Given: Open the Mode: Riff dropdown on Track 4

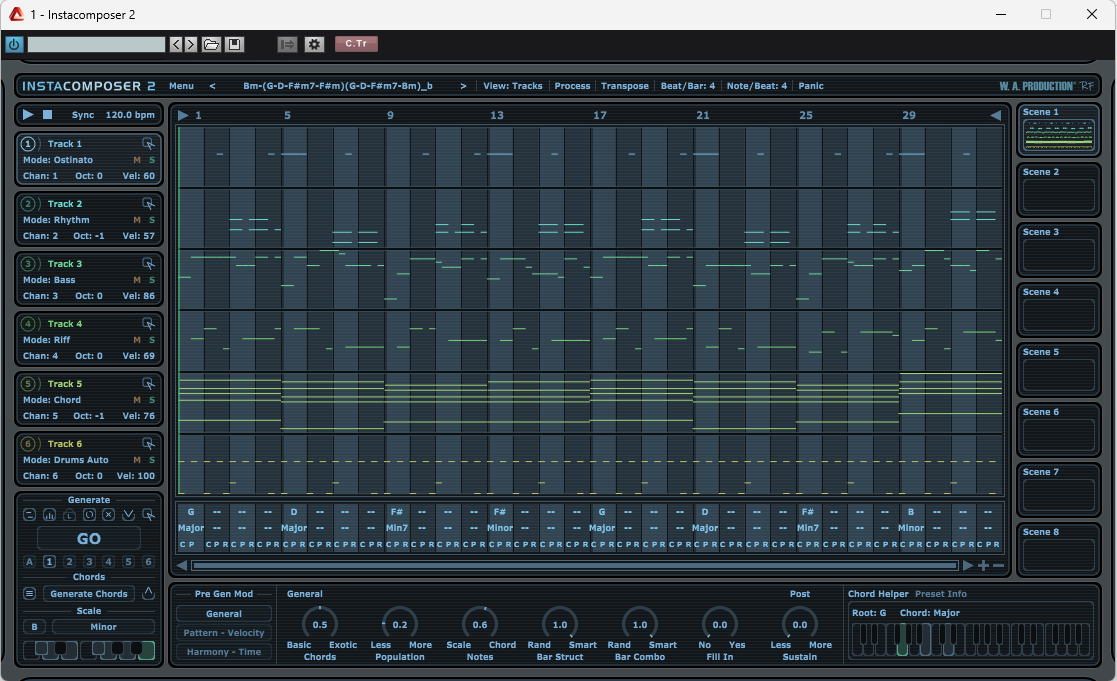Looking at the screenshot, I should pyautogui.click(x=46, y=340).
